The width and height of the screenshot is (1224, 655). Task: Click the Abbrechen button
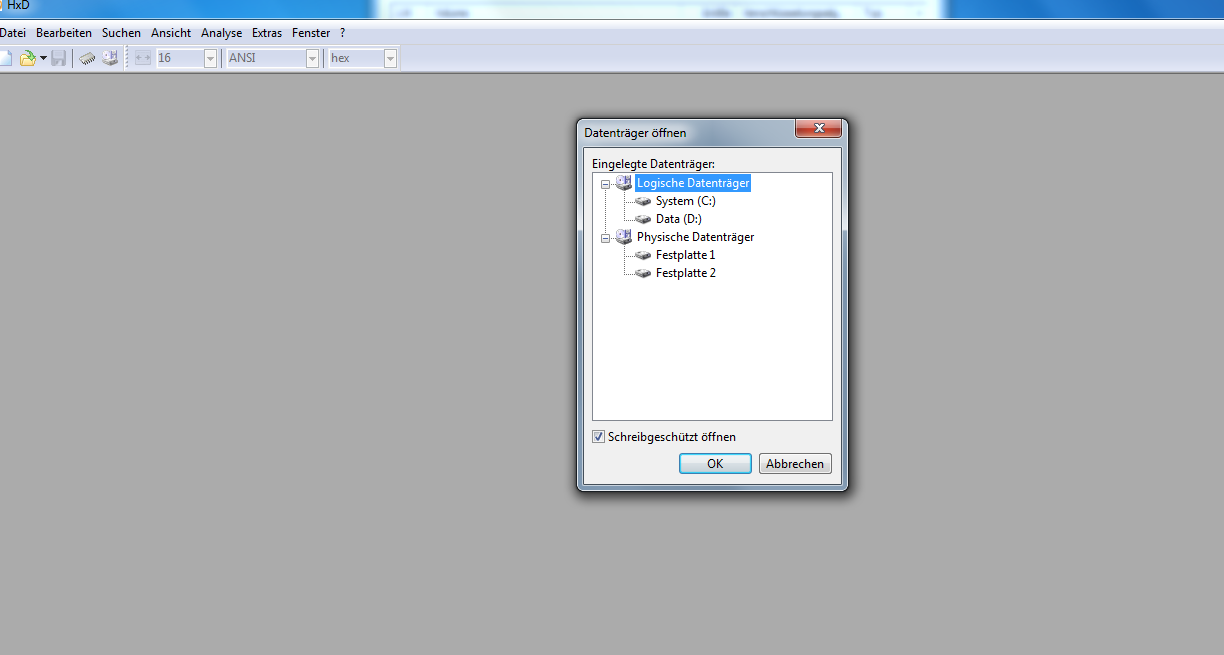795,464
